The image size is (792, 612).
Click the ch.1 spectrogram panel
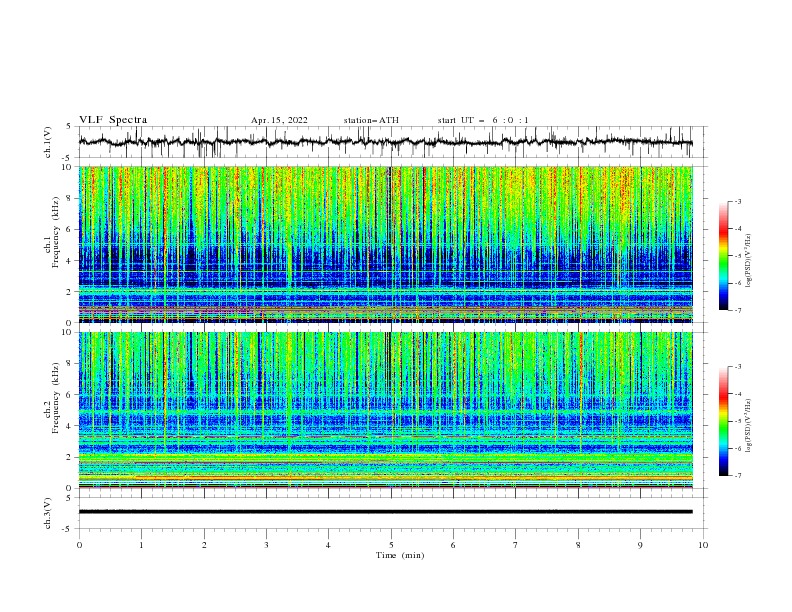385,244
